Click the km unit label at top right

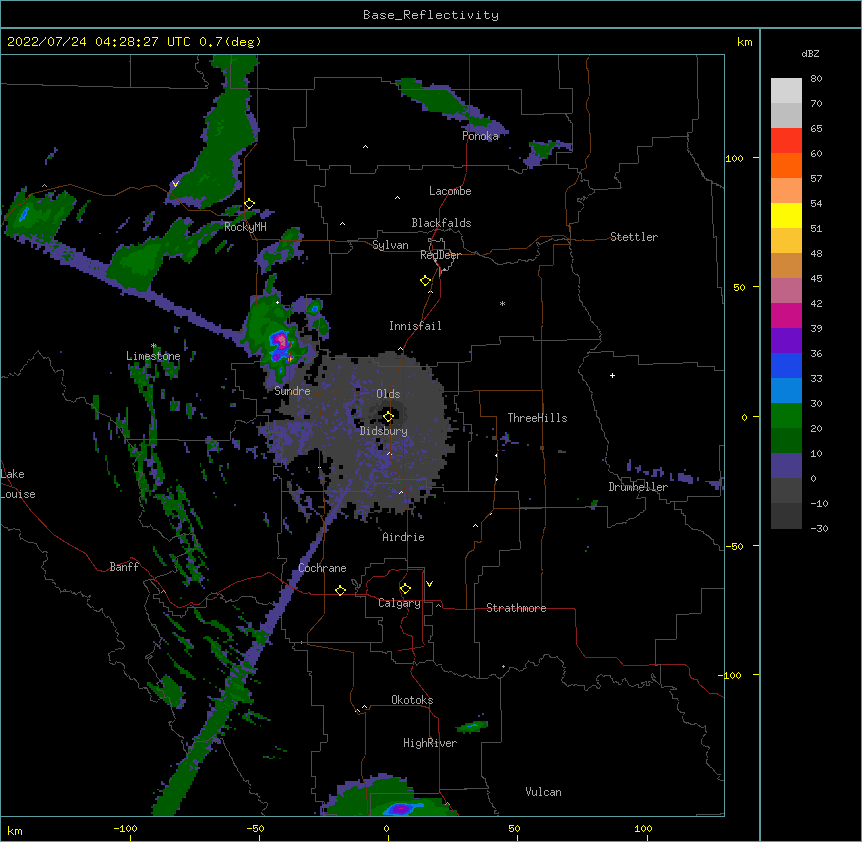[x=744, y=42]
